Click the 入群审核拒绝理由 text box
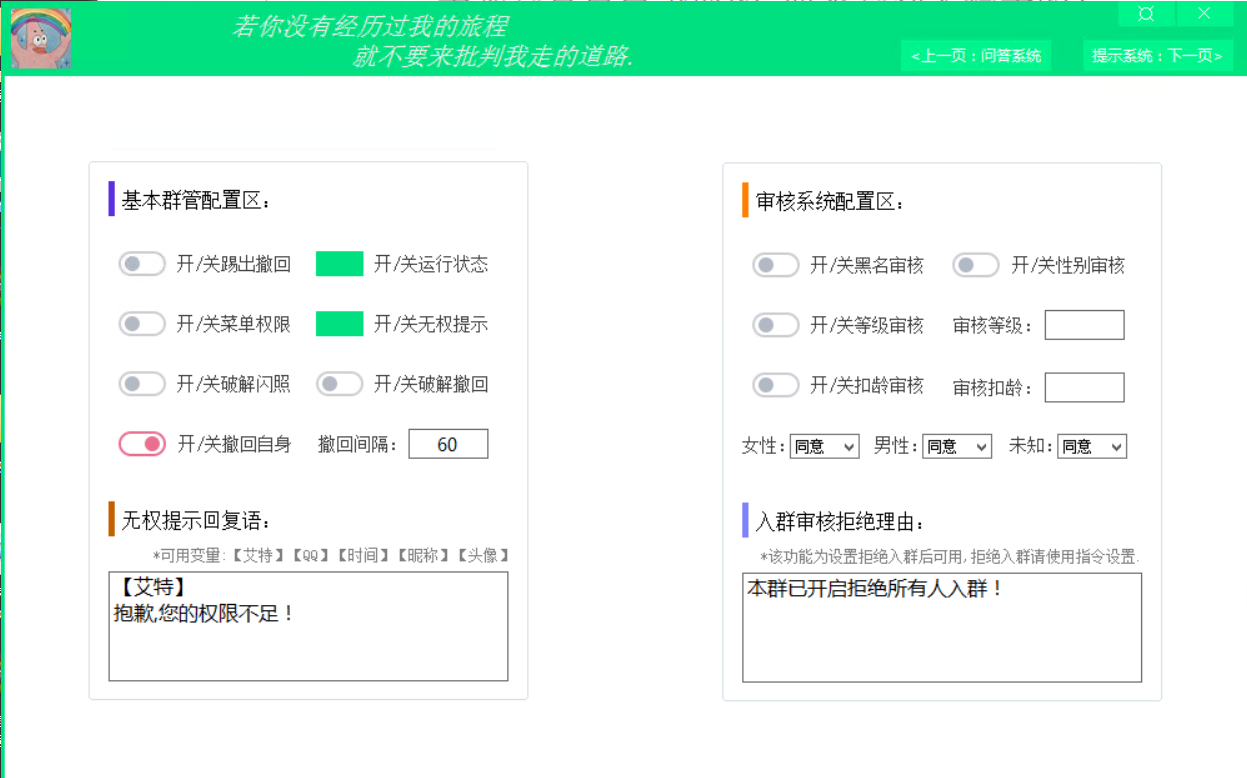The image size is (1247, 778). tap(942, 627)
